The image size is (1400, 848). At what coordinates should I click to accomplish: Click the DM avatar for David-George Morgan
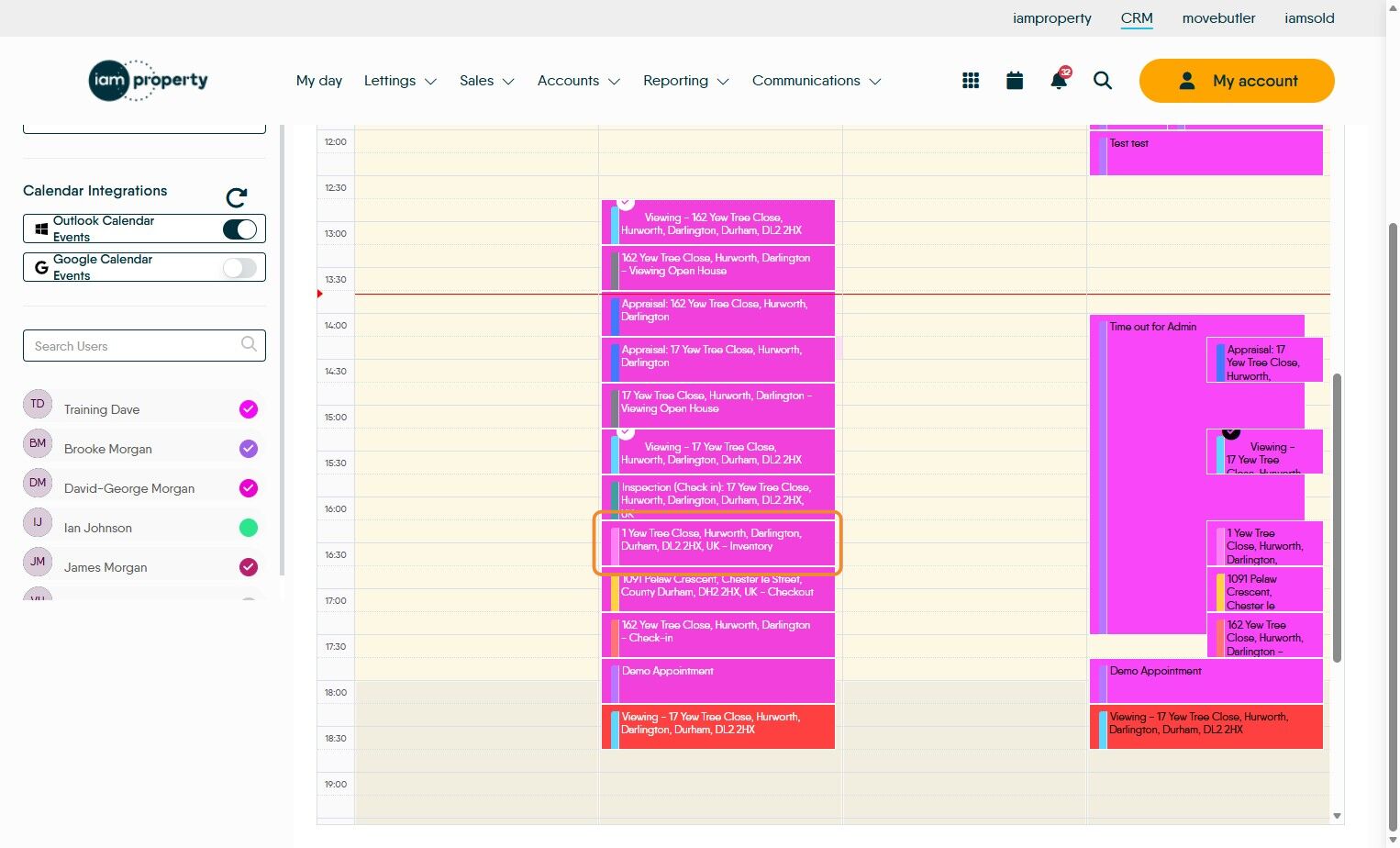(x=38, y=483)
